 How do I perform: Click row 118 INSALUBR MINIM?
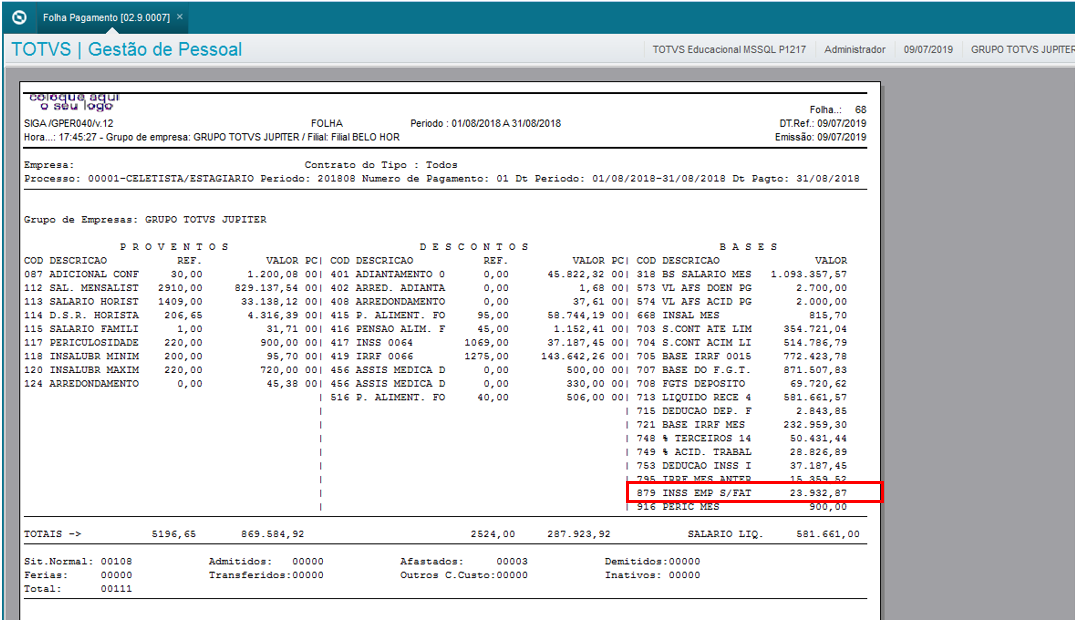(x=172, y=357)
